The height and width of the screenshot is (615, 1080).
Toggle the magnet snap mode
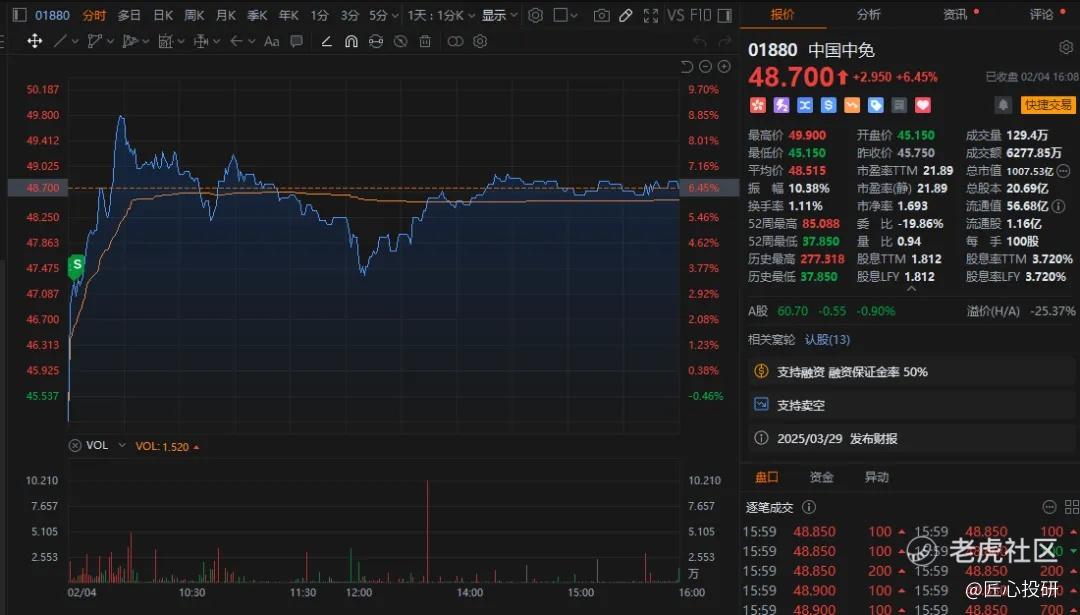point(351,41)
